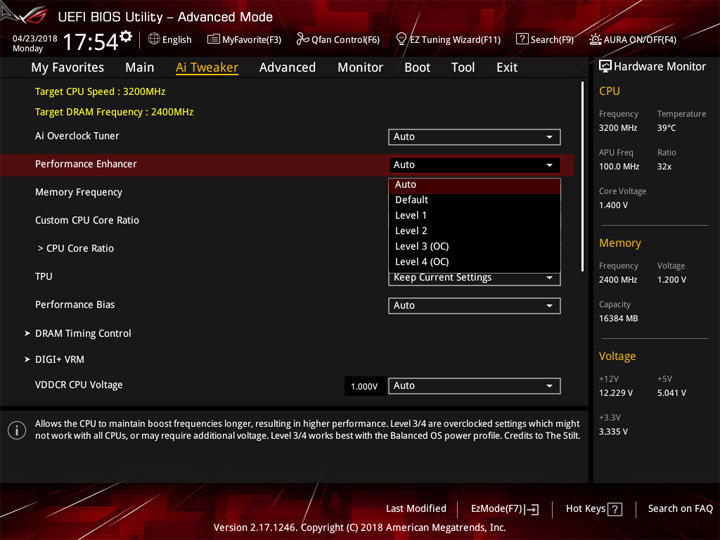Click the info icon beside help text
The height and width of the screenshot is (540, 720).
coord(17,430)
